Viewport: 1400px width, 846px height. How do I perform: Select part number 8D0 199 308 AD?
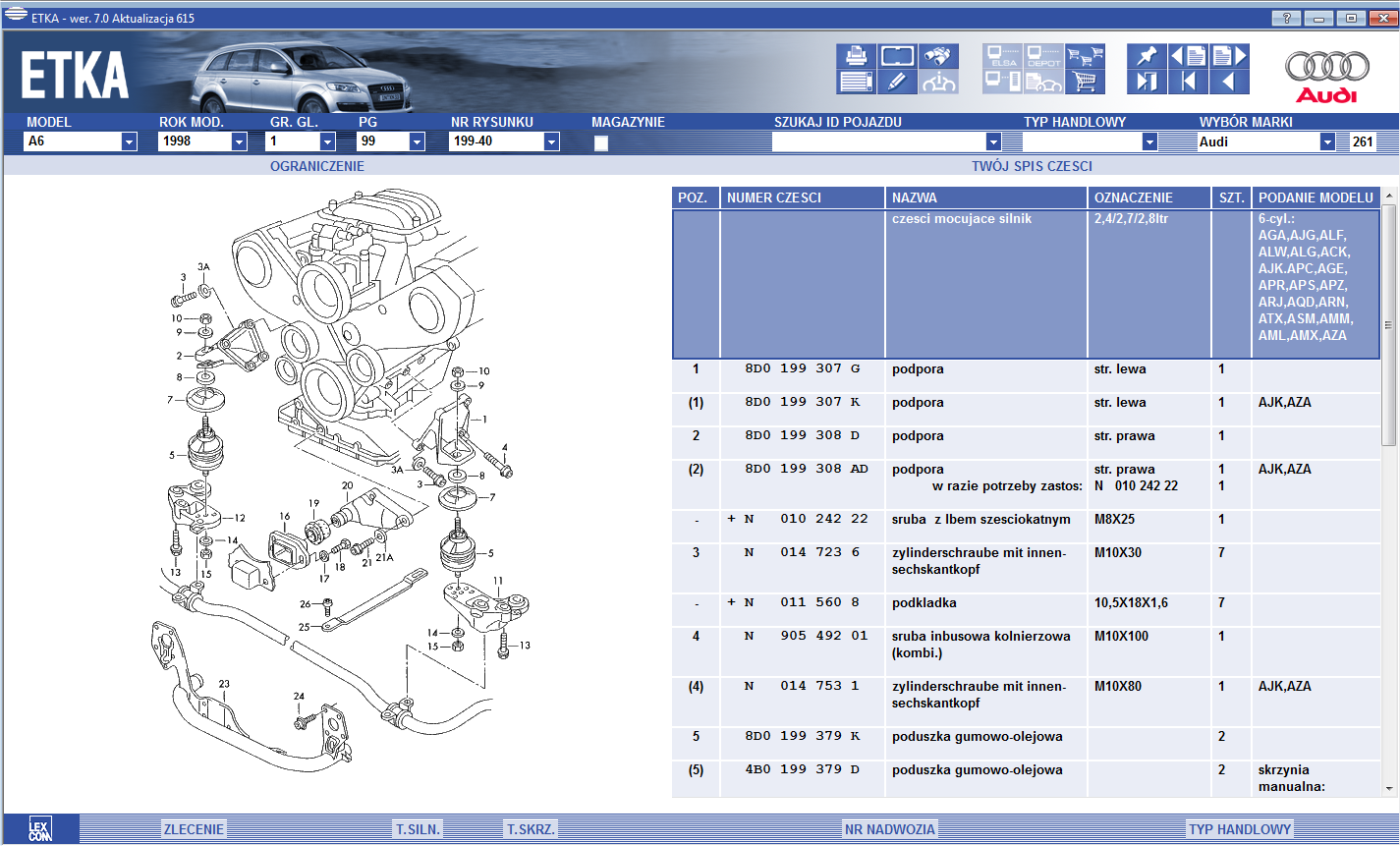(x=807, y=470)
